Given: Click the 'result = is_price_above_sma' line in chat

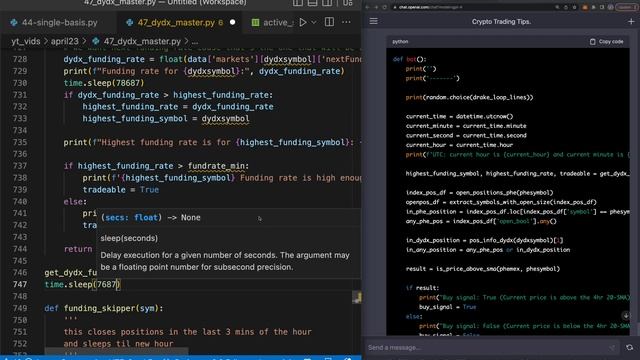Looking at the screenshot, I should [x=482, y=269].
